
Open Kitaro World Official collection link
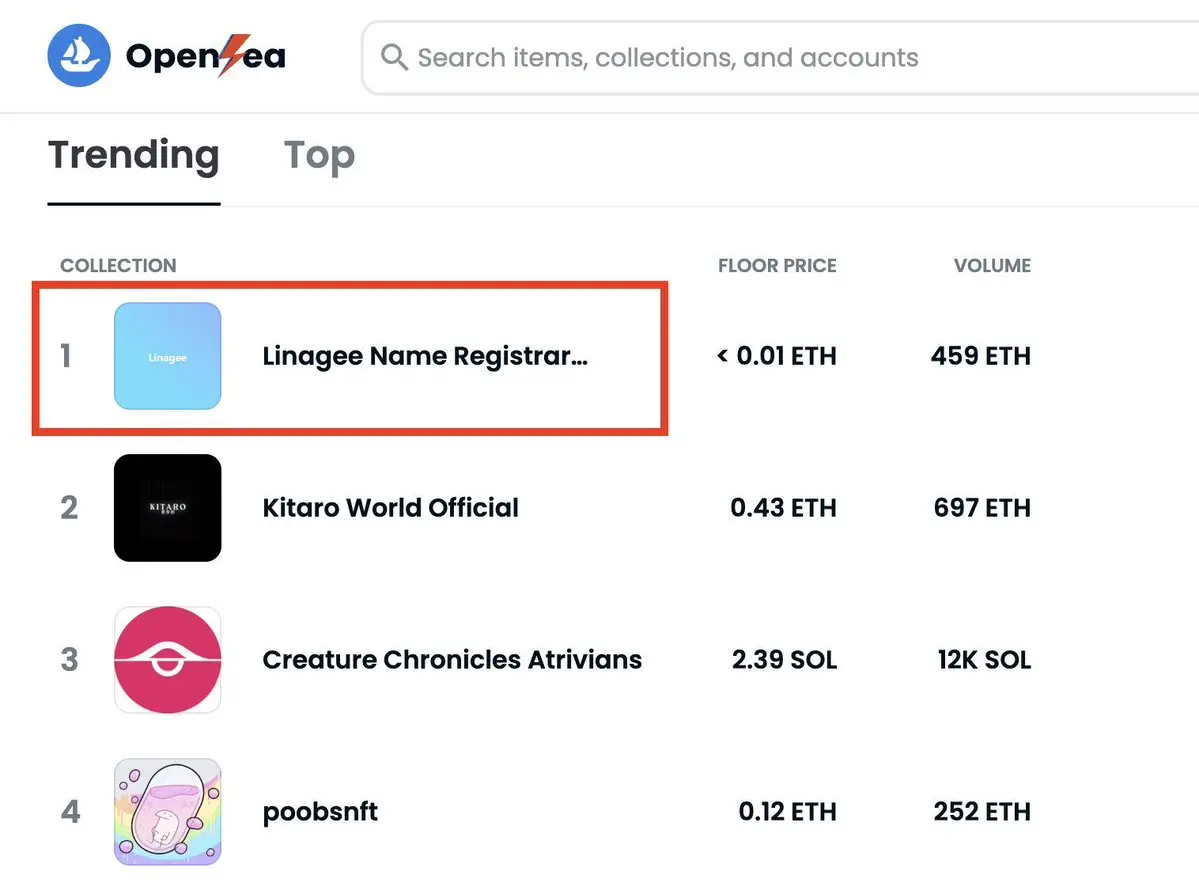point(390,508)
